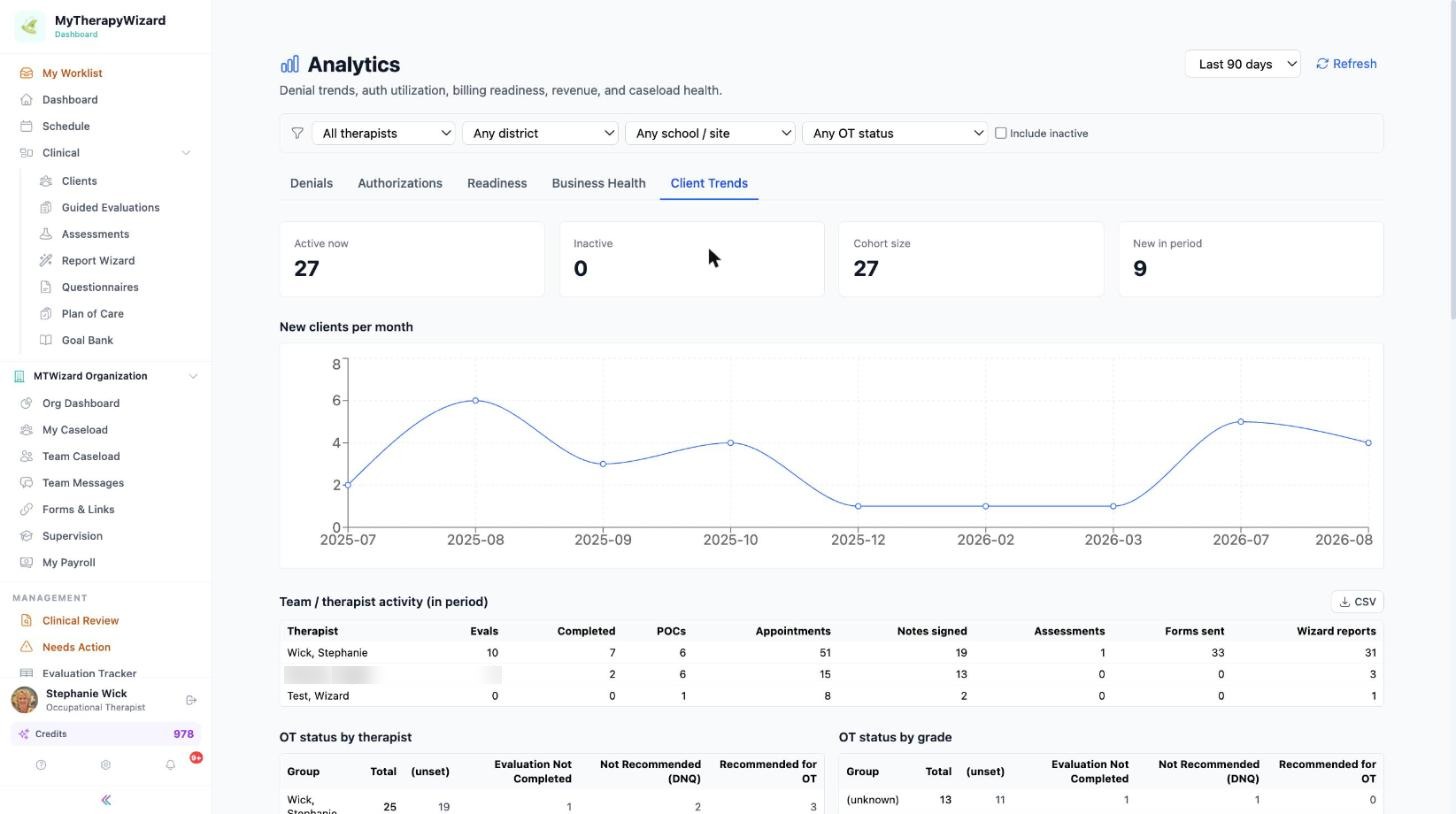The width and height of the screenshot is (1456, 814).
Task: Open notifications bell icon
Action: [x=170, y=765]
